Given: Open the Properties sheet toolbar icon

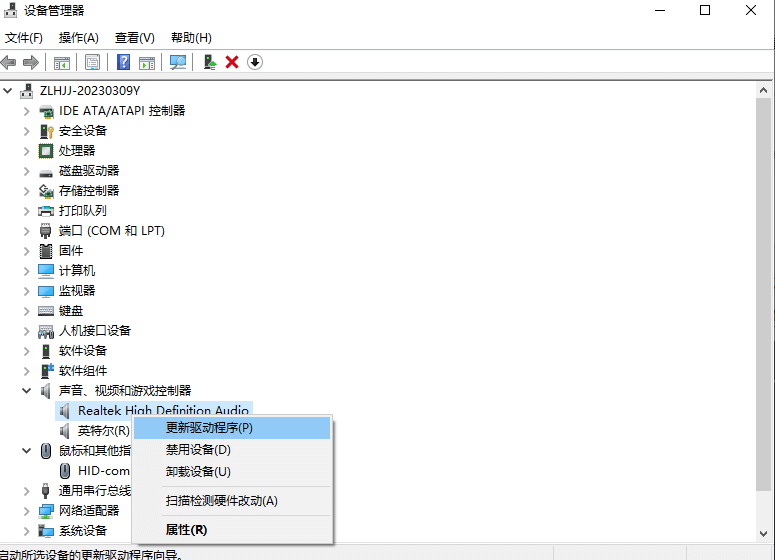Looking at the screenshot, I should click(92, 62).
